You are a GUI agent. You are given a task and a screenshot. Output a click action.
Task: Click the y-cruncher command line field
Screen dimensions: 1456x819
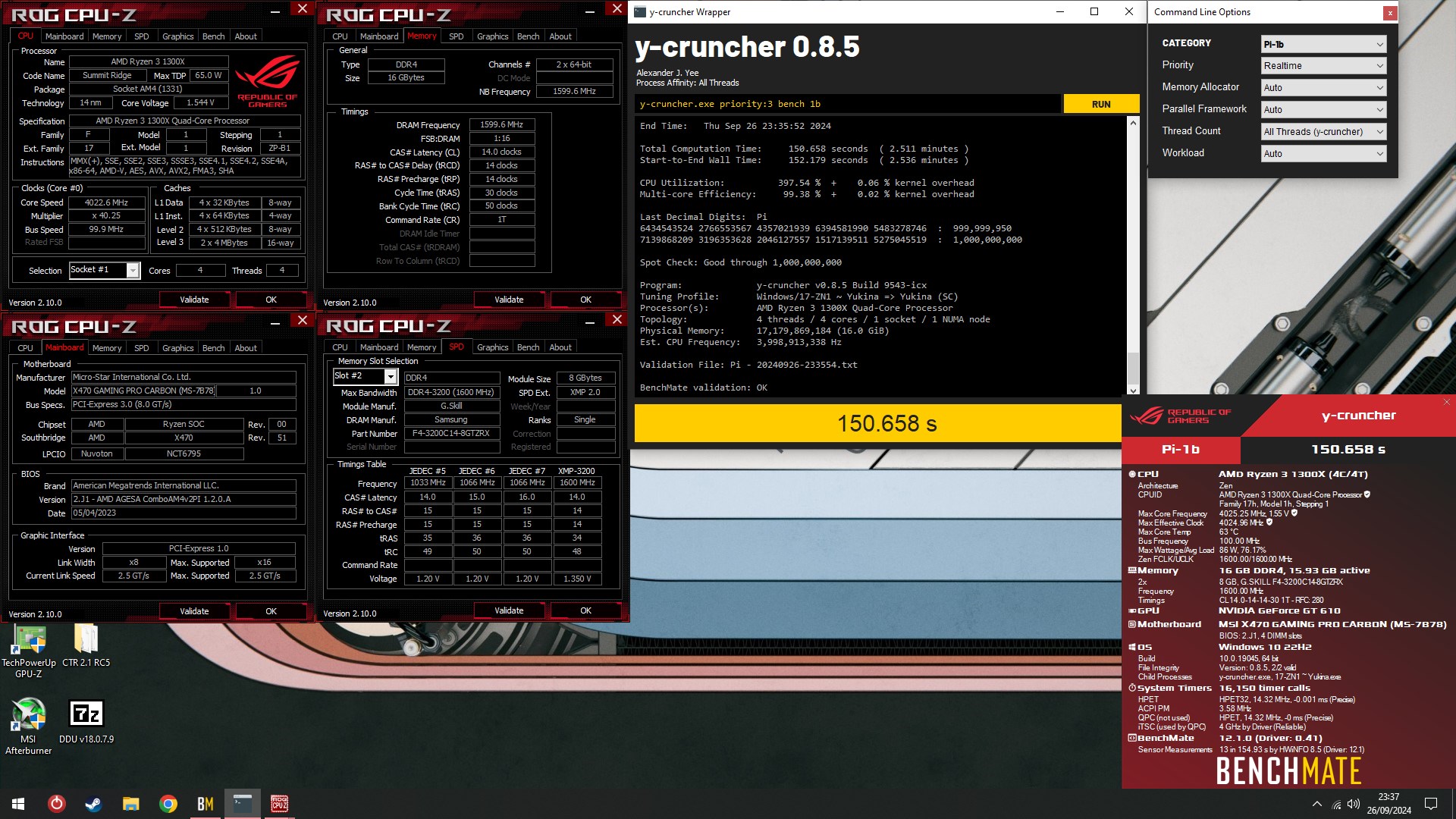pos(848,105)
